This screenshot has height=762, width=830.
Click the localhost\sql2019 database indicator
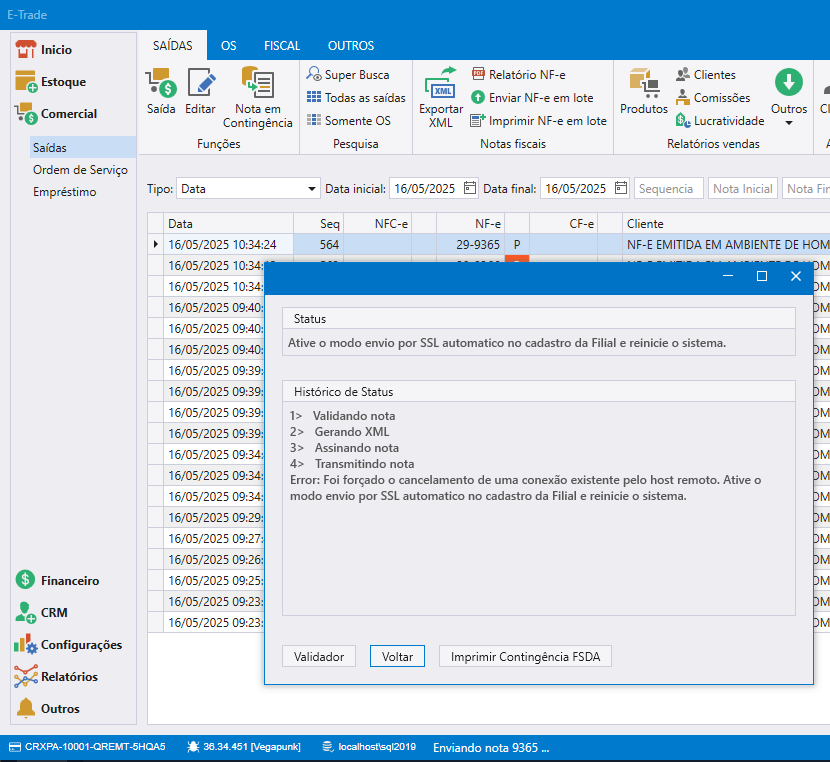[369, 747]
